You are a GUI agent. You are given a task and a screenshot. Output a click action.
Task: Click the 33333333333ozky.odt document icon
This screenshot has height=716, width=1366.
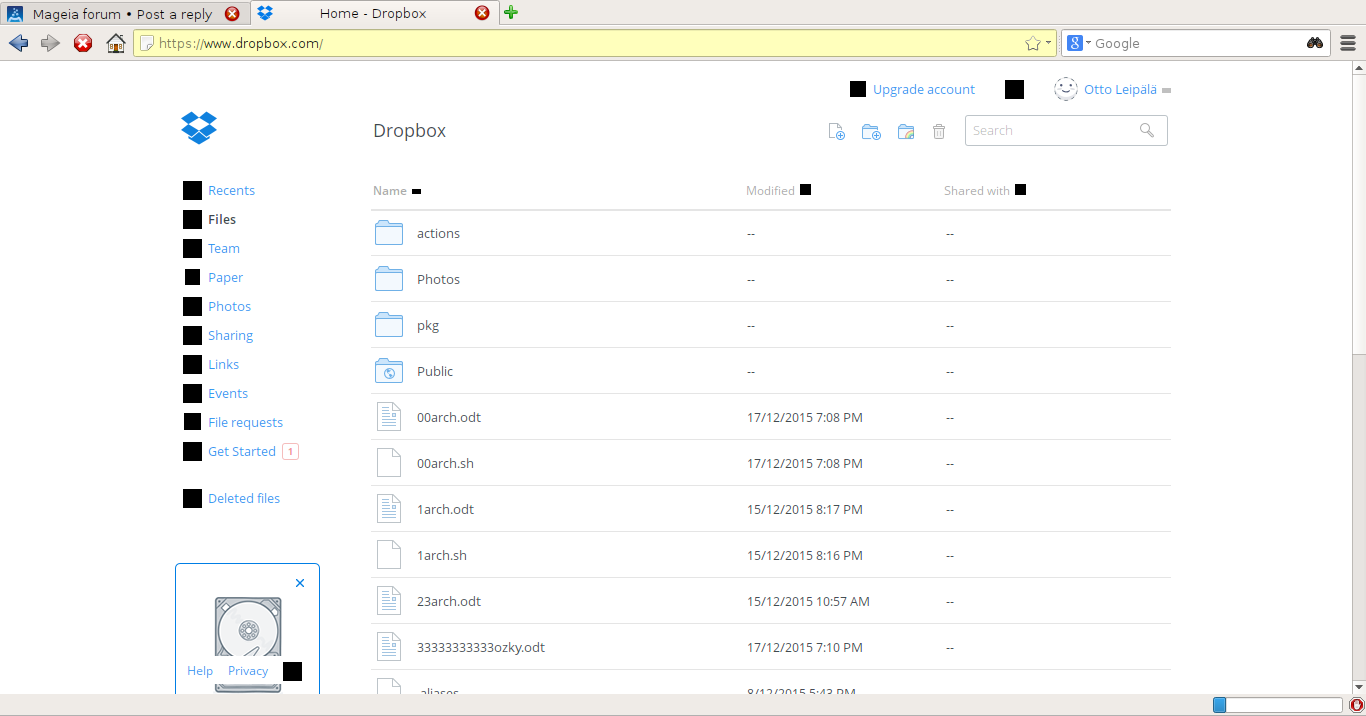pyautogui.click(x=389, y=647)
